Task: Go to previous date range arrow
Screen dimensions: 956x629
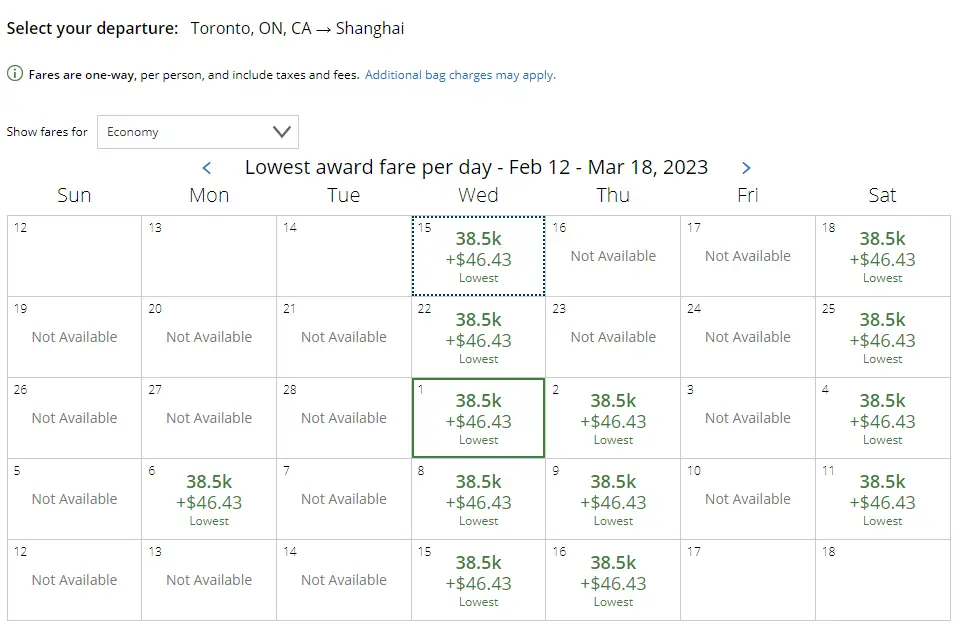Action: [x=207, y=168]
